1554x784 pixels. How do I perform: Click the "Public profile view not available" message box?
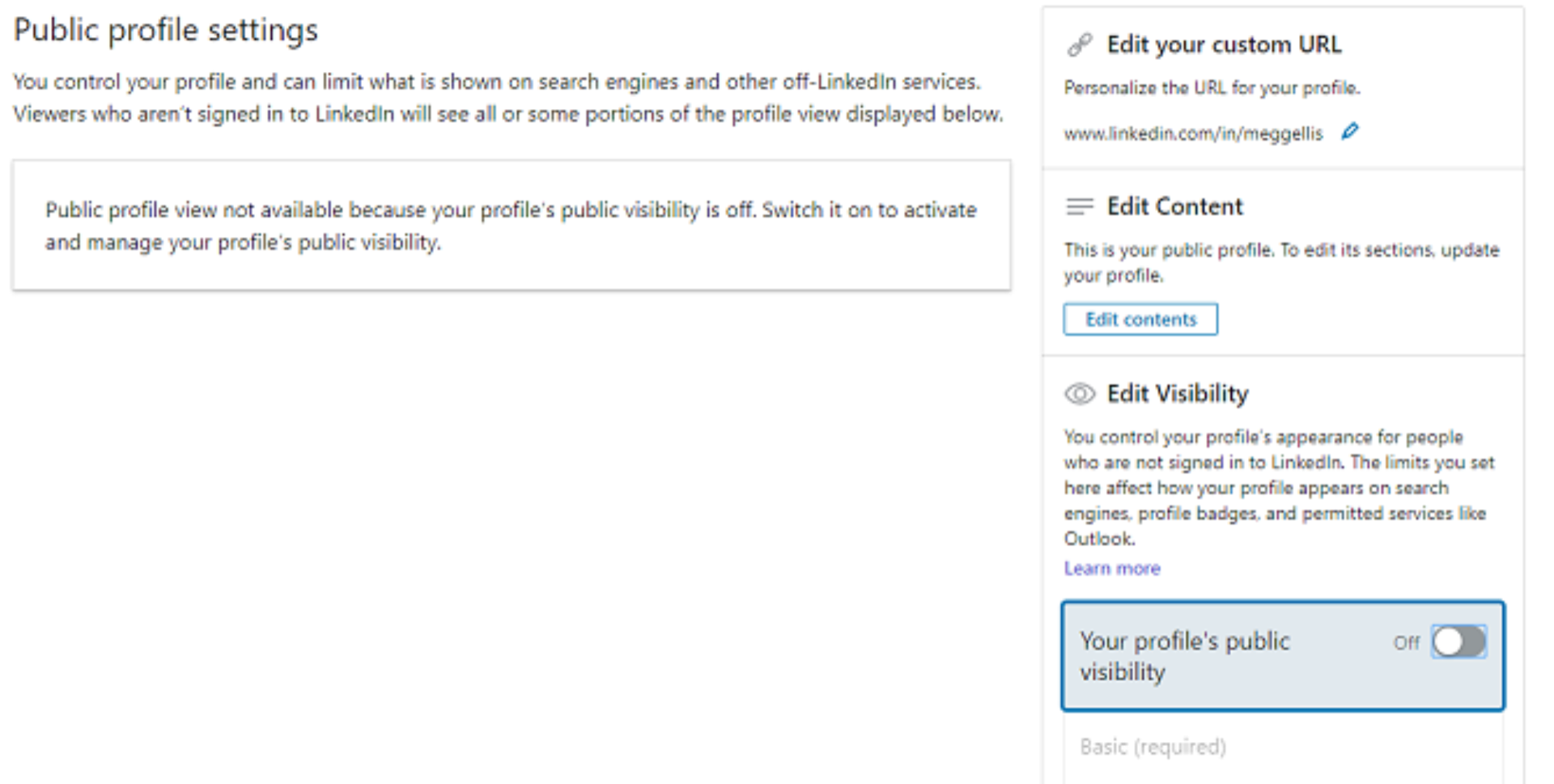click(x=511, y=226)
